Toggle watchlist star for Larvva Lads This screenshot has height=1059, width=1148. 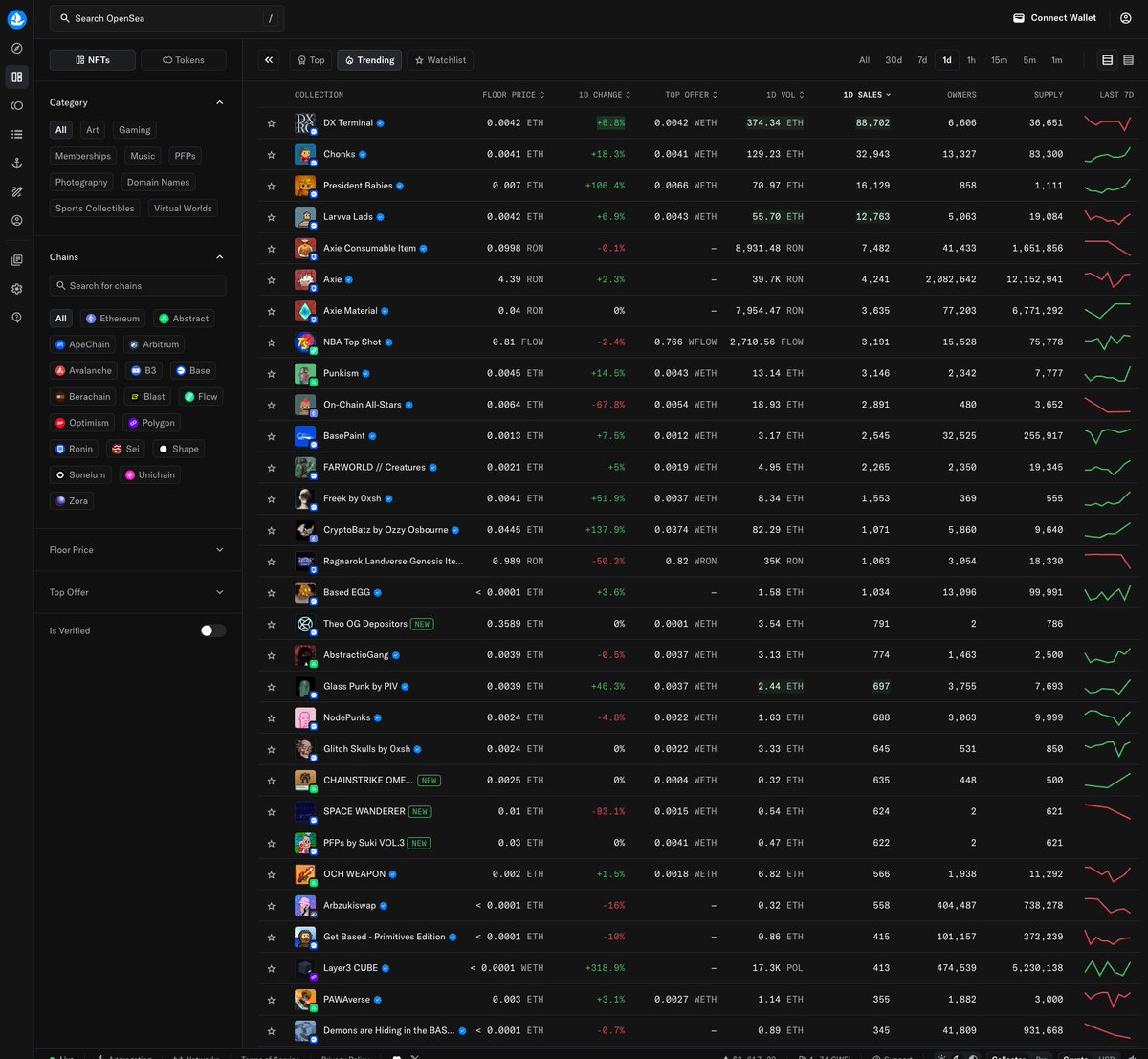[272, 217]
